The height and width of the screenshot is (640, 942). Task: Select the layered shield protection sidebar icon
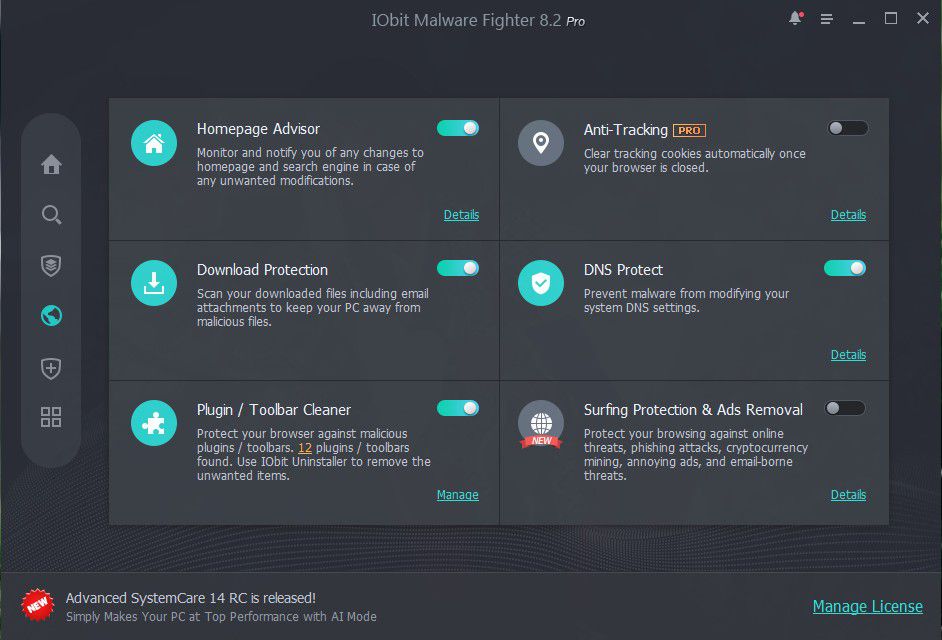coord(51,265)
